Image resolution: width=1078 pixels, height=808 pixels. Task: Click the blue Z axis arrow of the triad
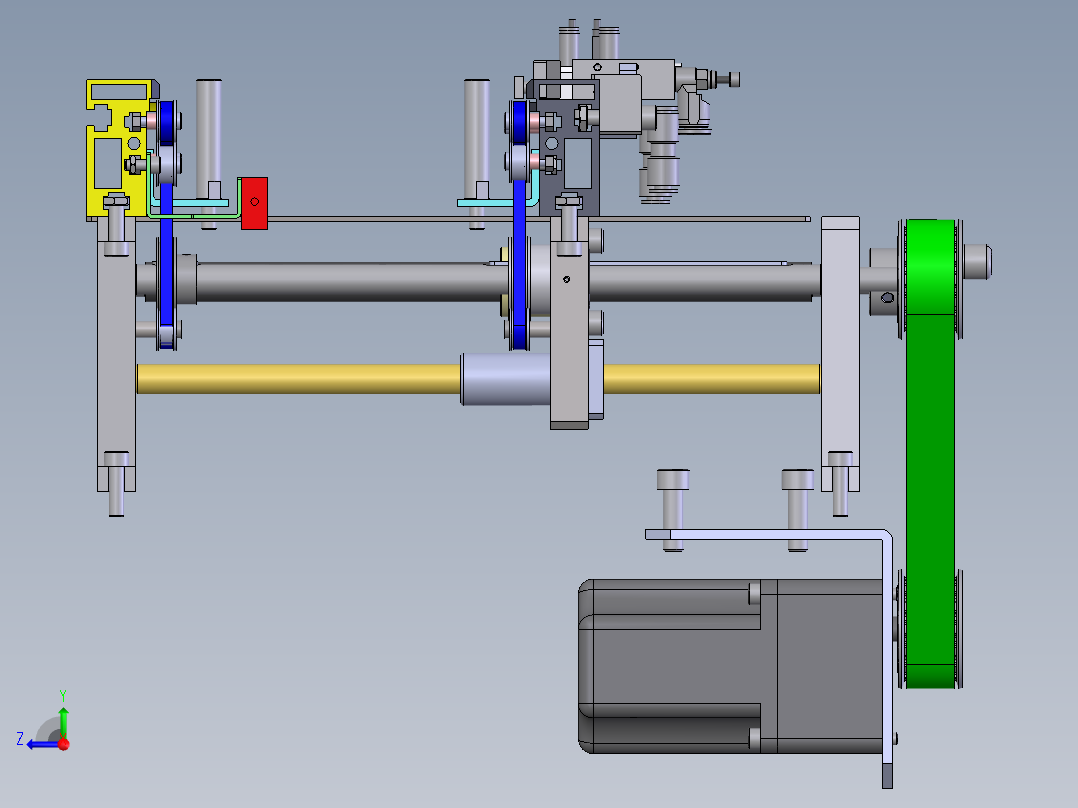(x=41, y=744)
